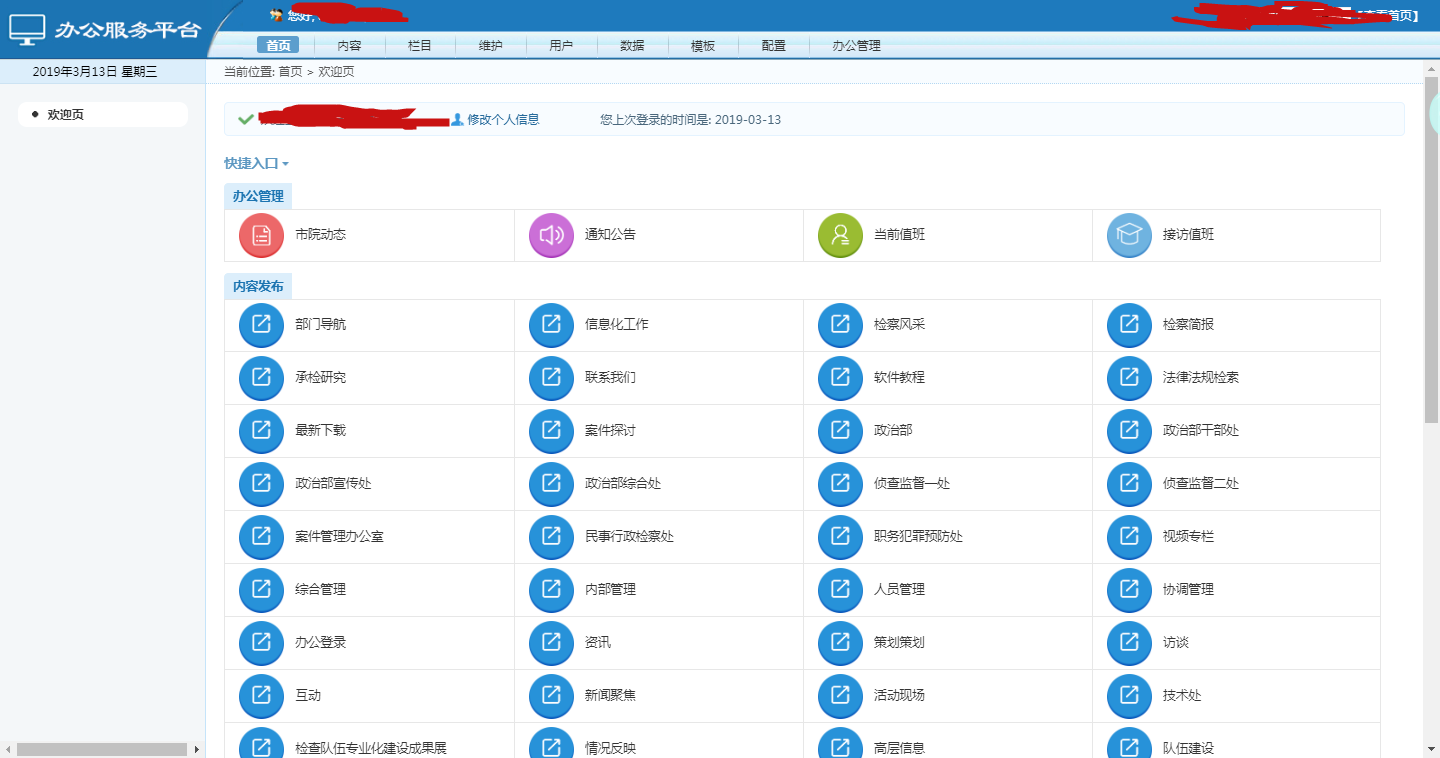Select the 配置 menu item
The height and width of the screenshot is (758, 1440).
773,46
